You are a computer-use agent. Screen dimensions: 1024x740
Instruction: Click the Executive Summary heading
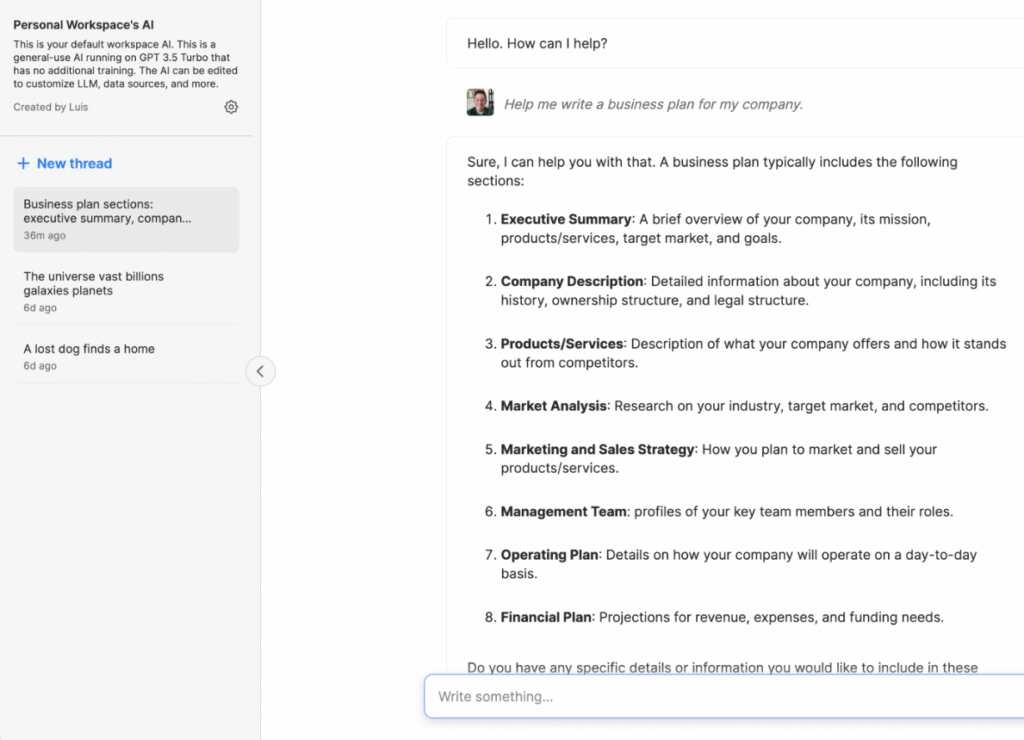tap(566, 219)
